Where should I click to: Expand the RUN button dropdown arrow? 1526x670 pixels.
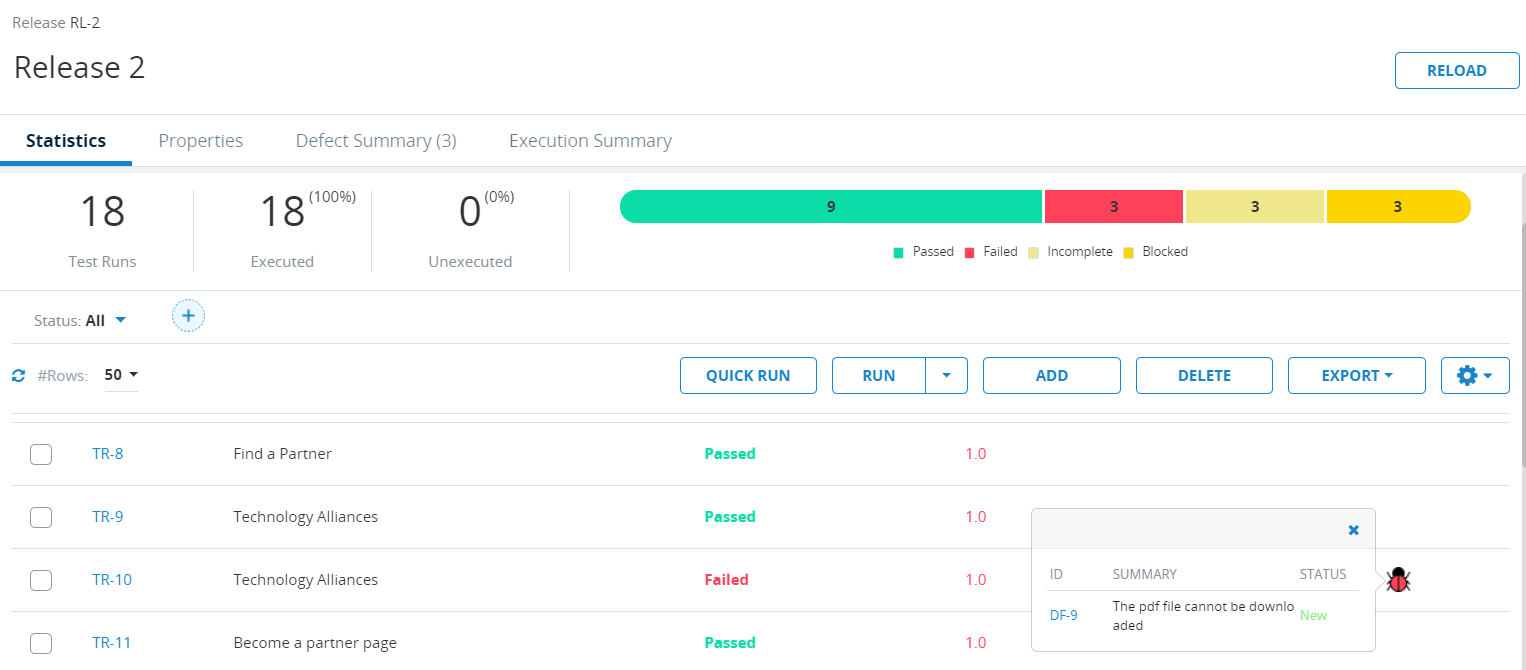coord(946,376)
